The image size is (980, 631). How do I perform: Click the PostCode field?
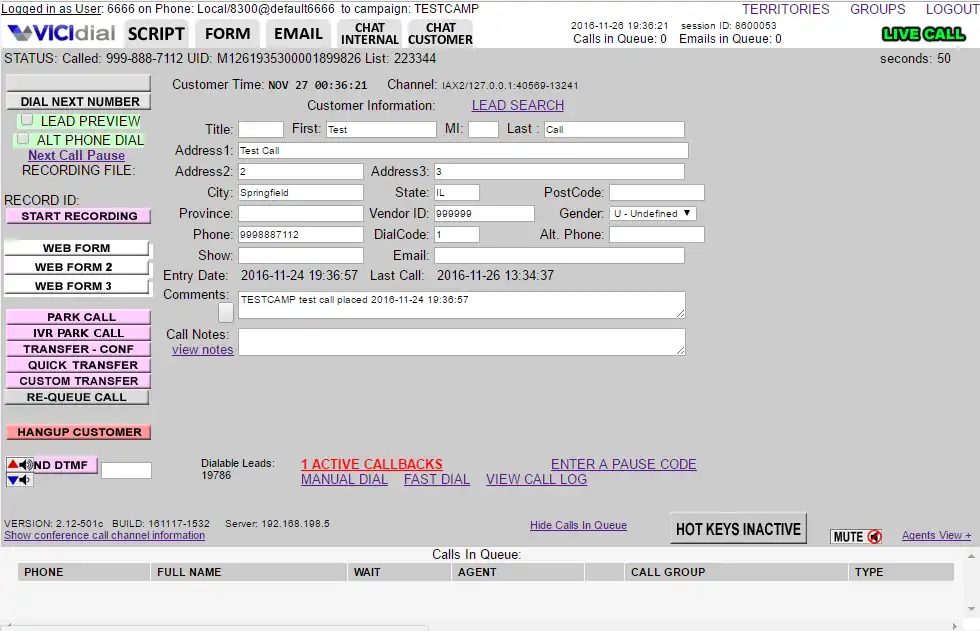[x=657, y=192]
